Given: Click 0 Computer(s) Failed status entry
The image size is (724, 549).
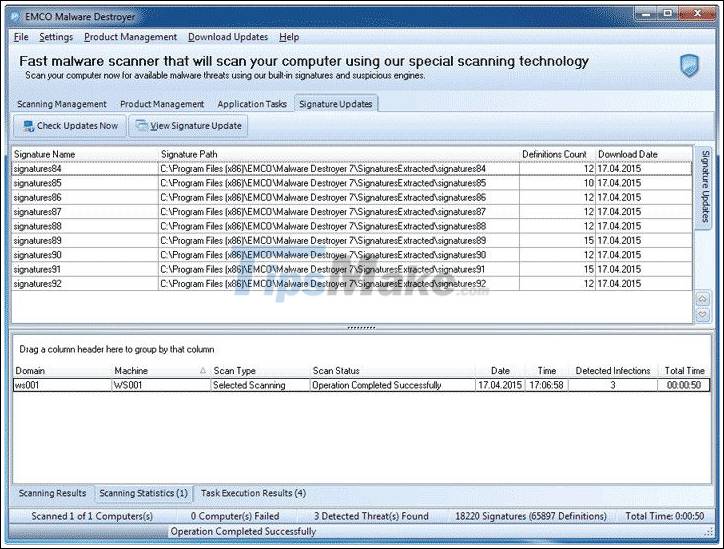Looking at the screenshot, I should (235, 516).
